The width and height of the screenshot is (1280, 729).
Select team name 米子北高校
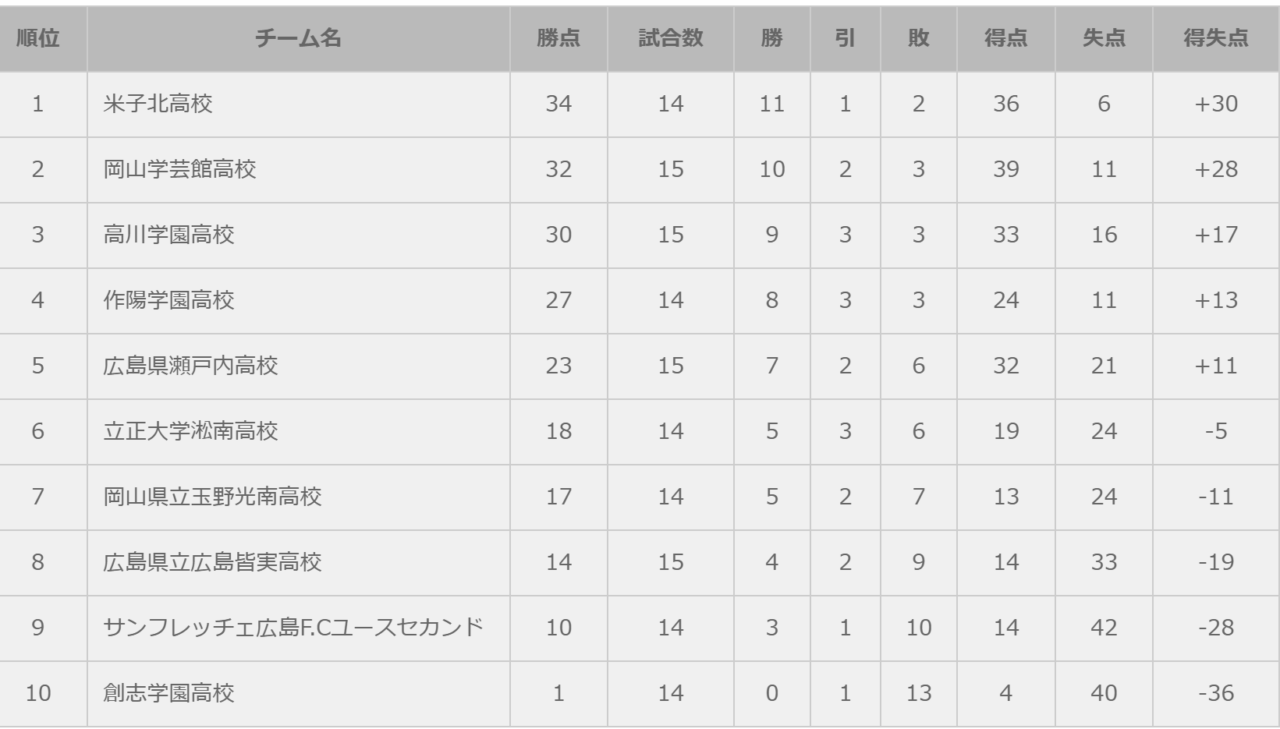point(158,104)
